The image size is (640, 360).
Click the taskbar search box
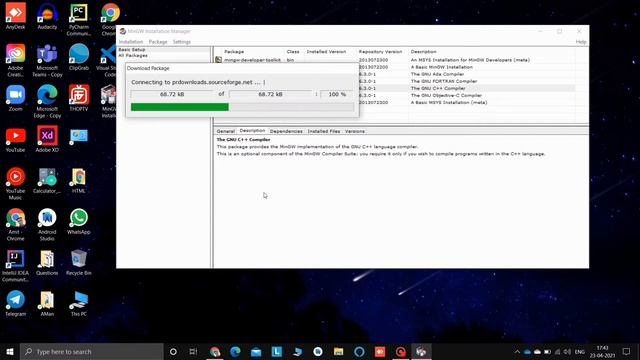point(91,351)
